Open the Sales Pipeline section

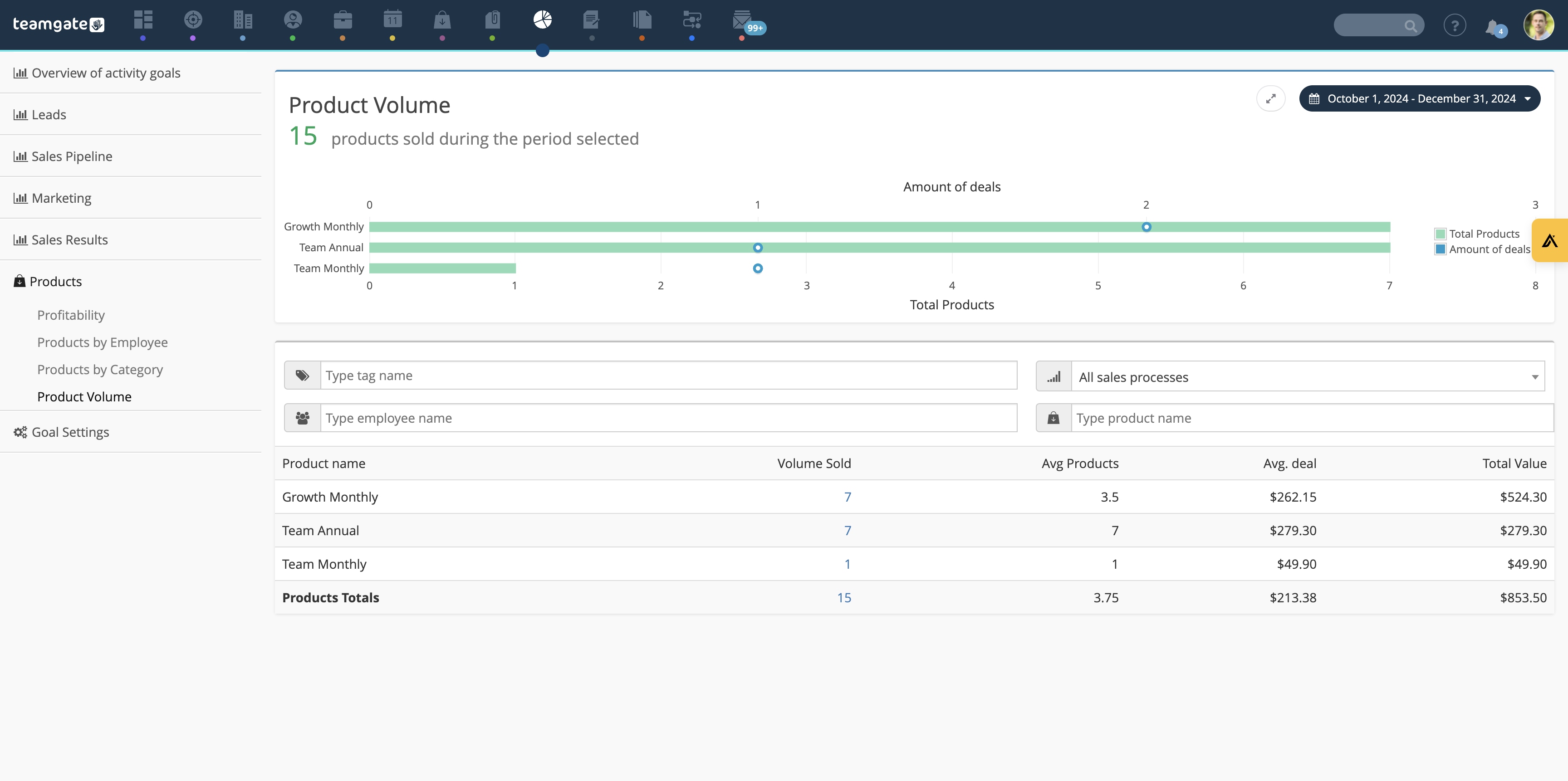tap(72, 156)
